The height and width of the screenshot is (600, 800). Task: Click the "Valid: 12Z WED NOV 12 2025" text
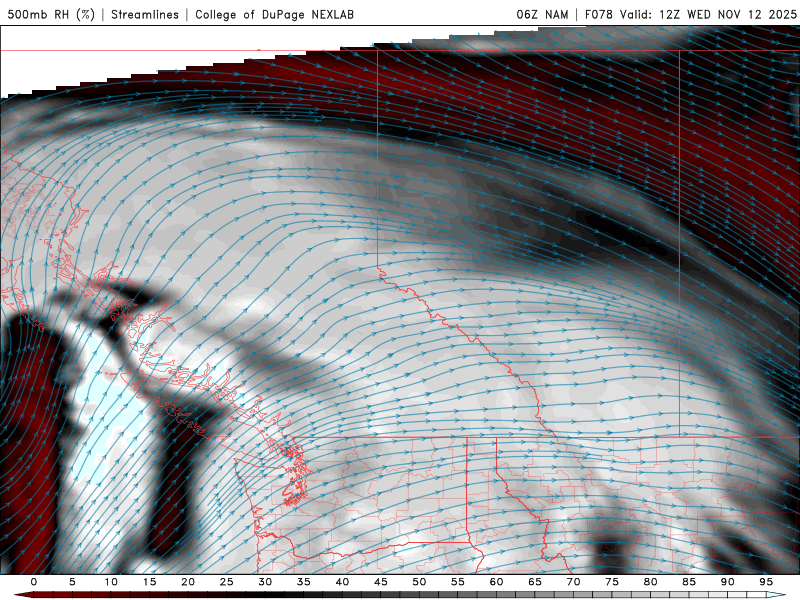coord(708,14)
